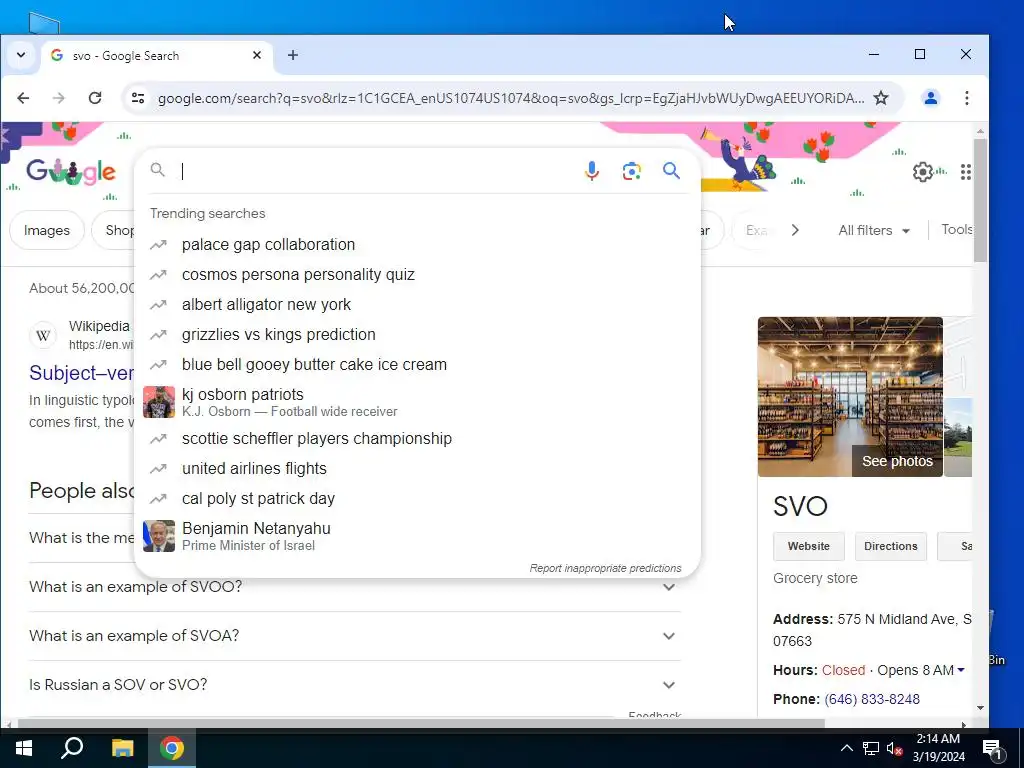The width and height of the screenshot is (1024, 768).
Task: Expand 'Is Russian a SOV or SVO?'
Action: 355,684
